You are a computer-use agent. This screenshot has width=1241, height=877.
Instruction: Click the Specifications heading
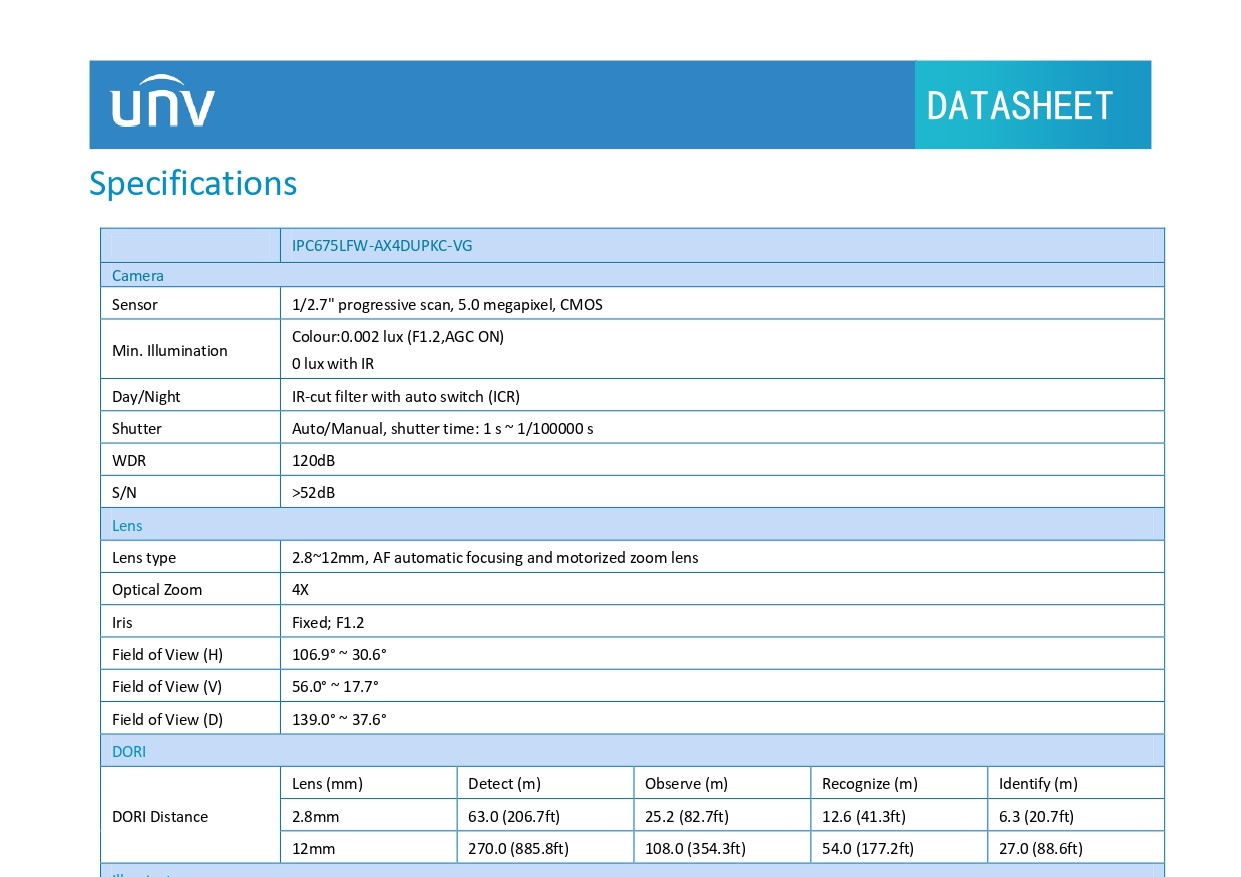[193, 183]
